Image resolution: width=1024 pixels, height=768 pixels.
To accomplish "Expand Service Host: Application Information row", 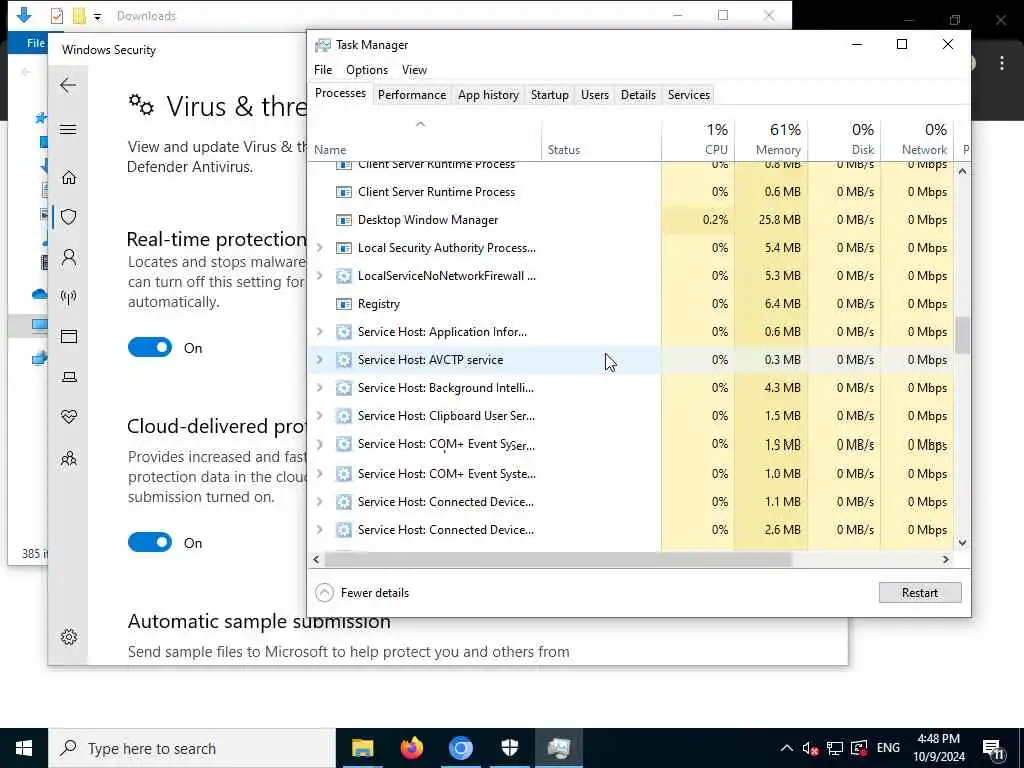I will coord(319,332).
